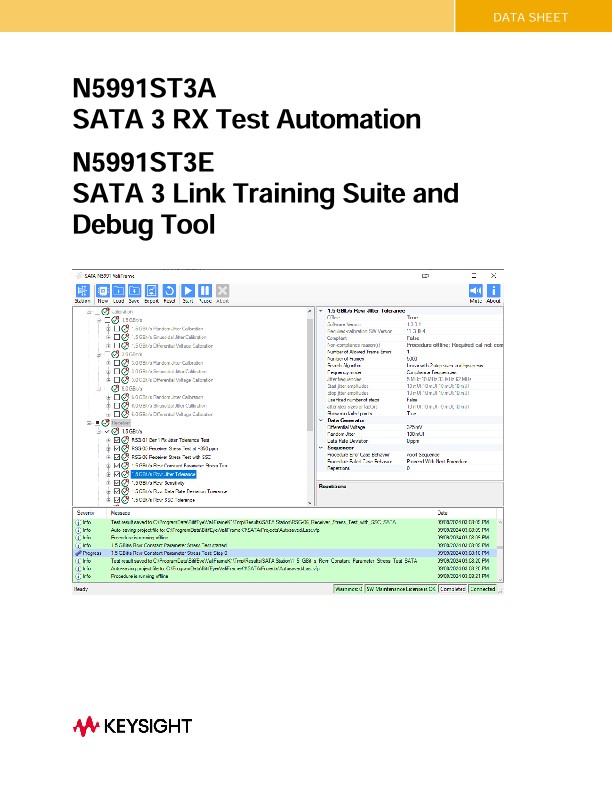Click the SATA N5991 ValiFrame title bar icon
This screenshot has height=792, width=612.
click(x=79, y=276)
